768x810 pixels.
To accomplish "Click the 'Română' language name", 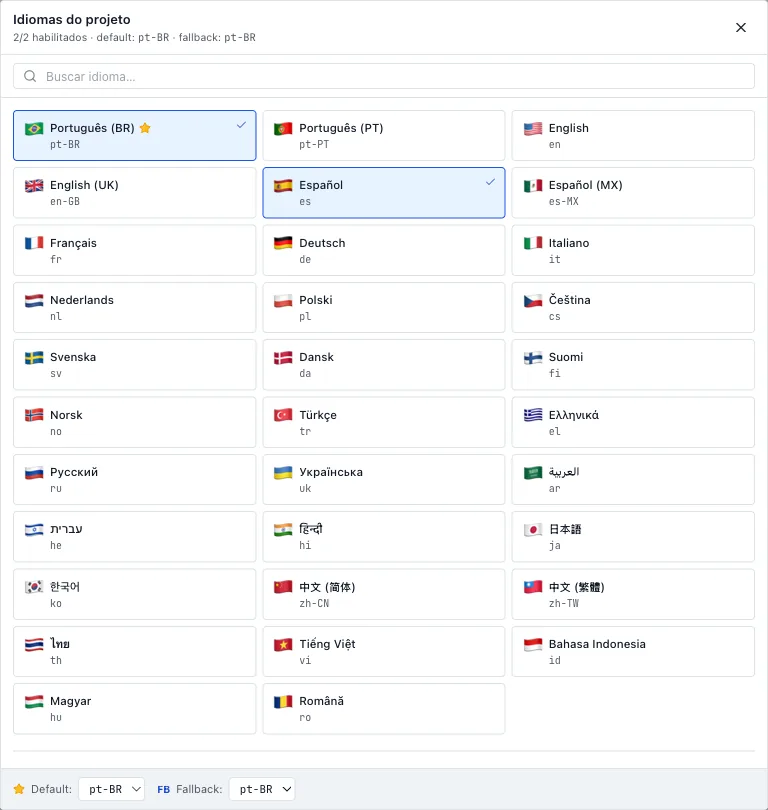I will tap(321, 701).
